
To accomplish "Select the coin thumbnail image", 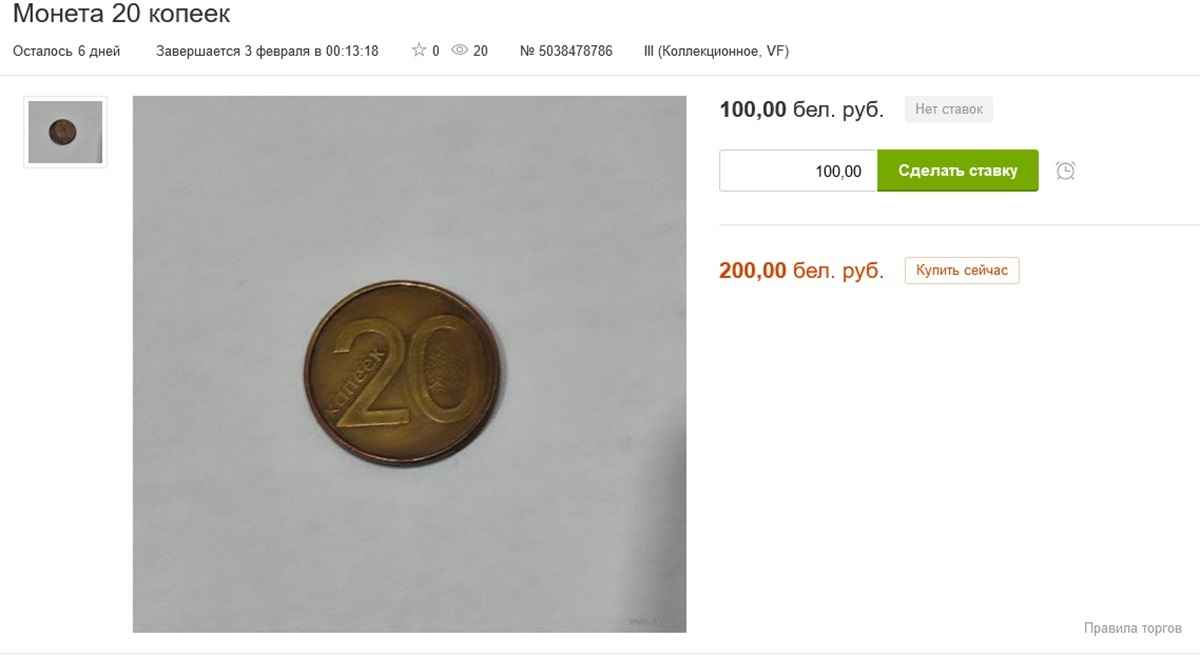I will click(65, 132).
